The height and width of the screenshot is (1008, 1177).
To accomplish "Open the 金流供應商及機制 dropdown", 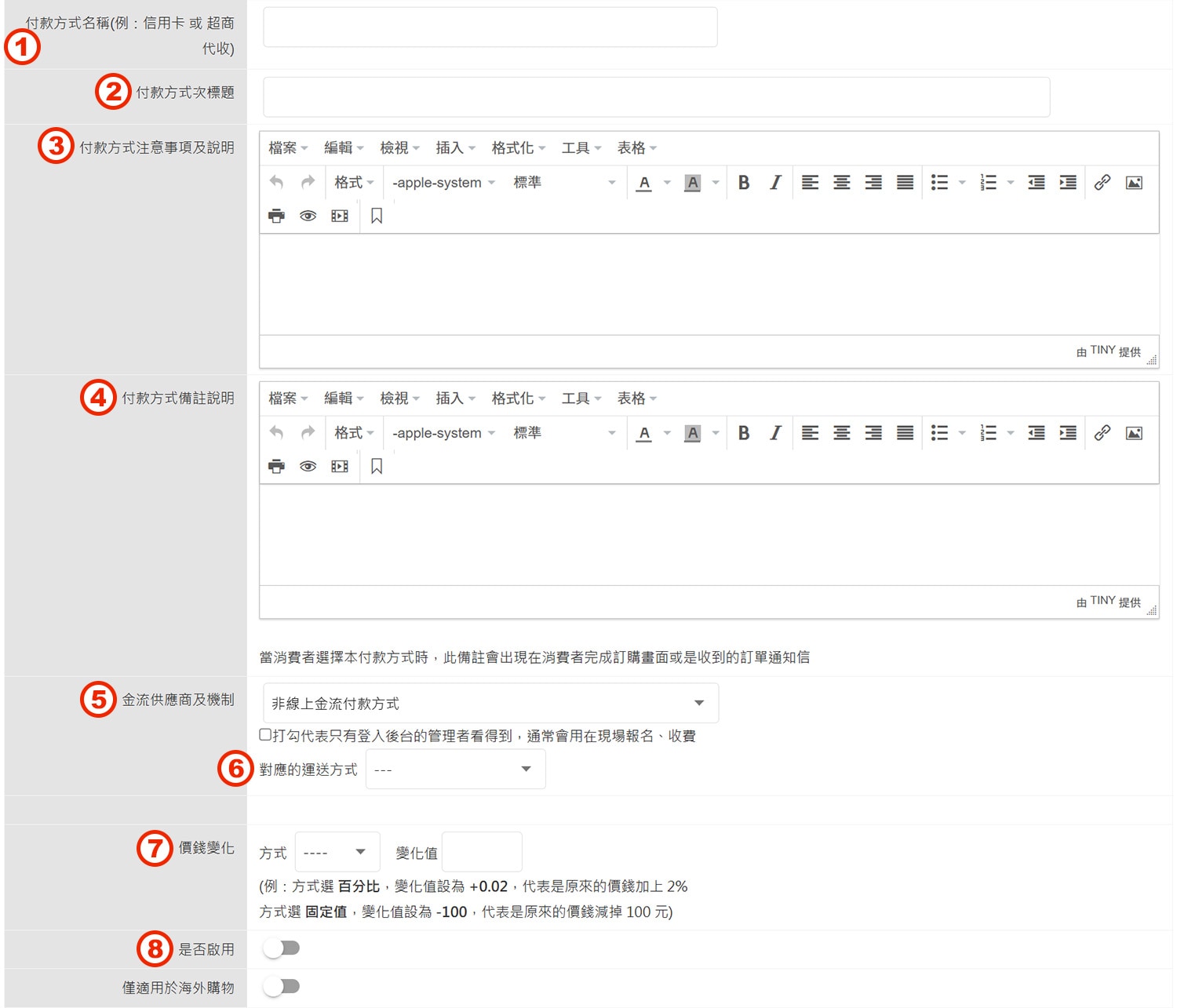I will click(490, 703).
